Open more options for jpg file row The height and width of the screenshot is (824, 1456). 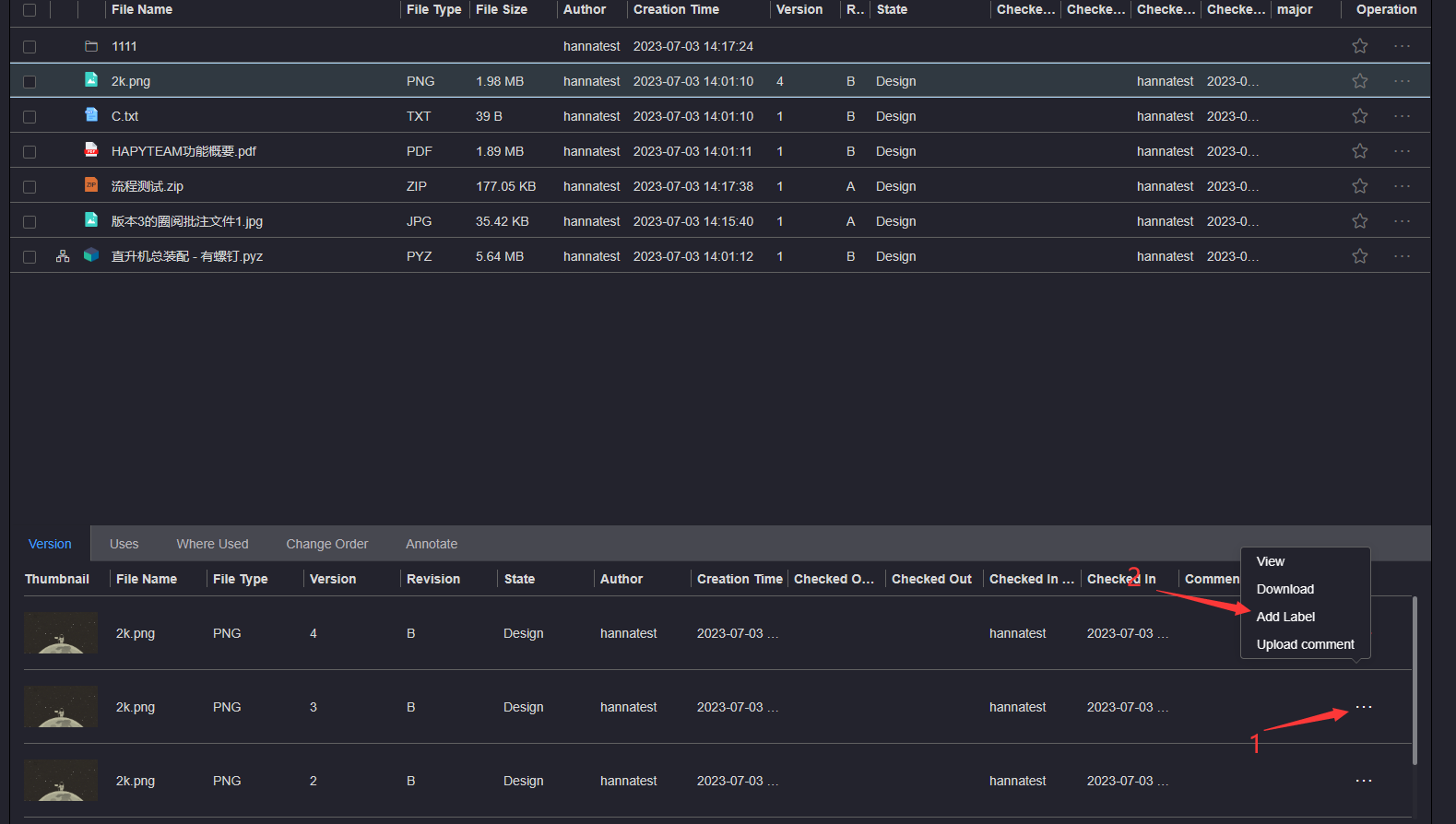1402,221
